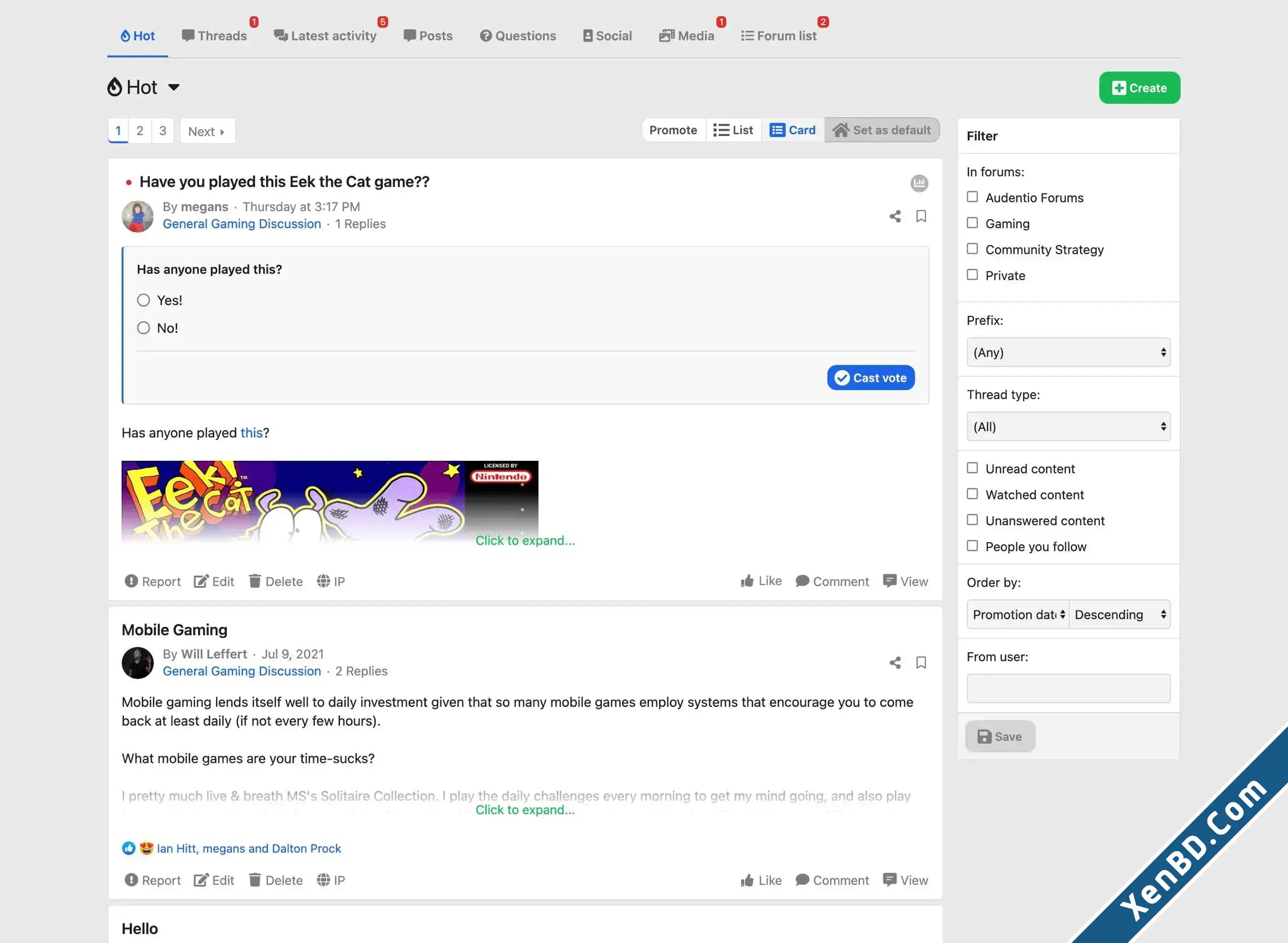Open the Eek the Cat banner image
This screenshot has height=943, width=1288.
(x=330, y=501)
